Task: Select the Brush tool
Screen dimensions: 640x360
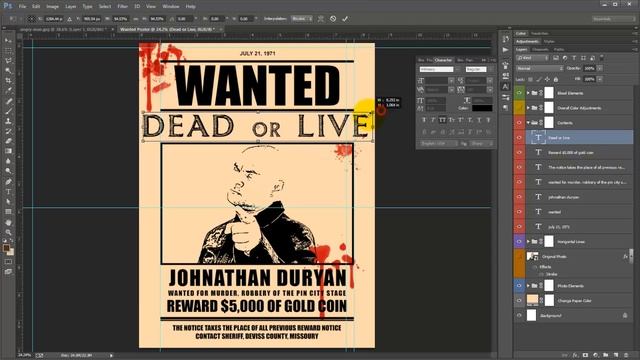Action: [8, 111]
